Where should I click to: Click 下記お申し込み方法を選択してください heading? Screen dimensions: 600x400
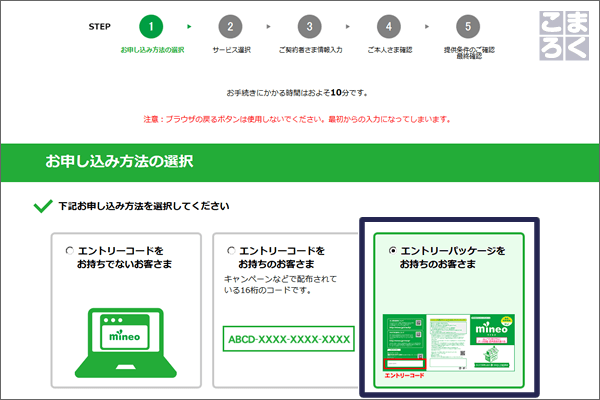(x=143, y=206)
